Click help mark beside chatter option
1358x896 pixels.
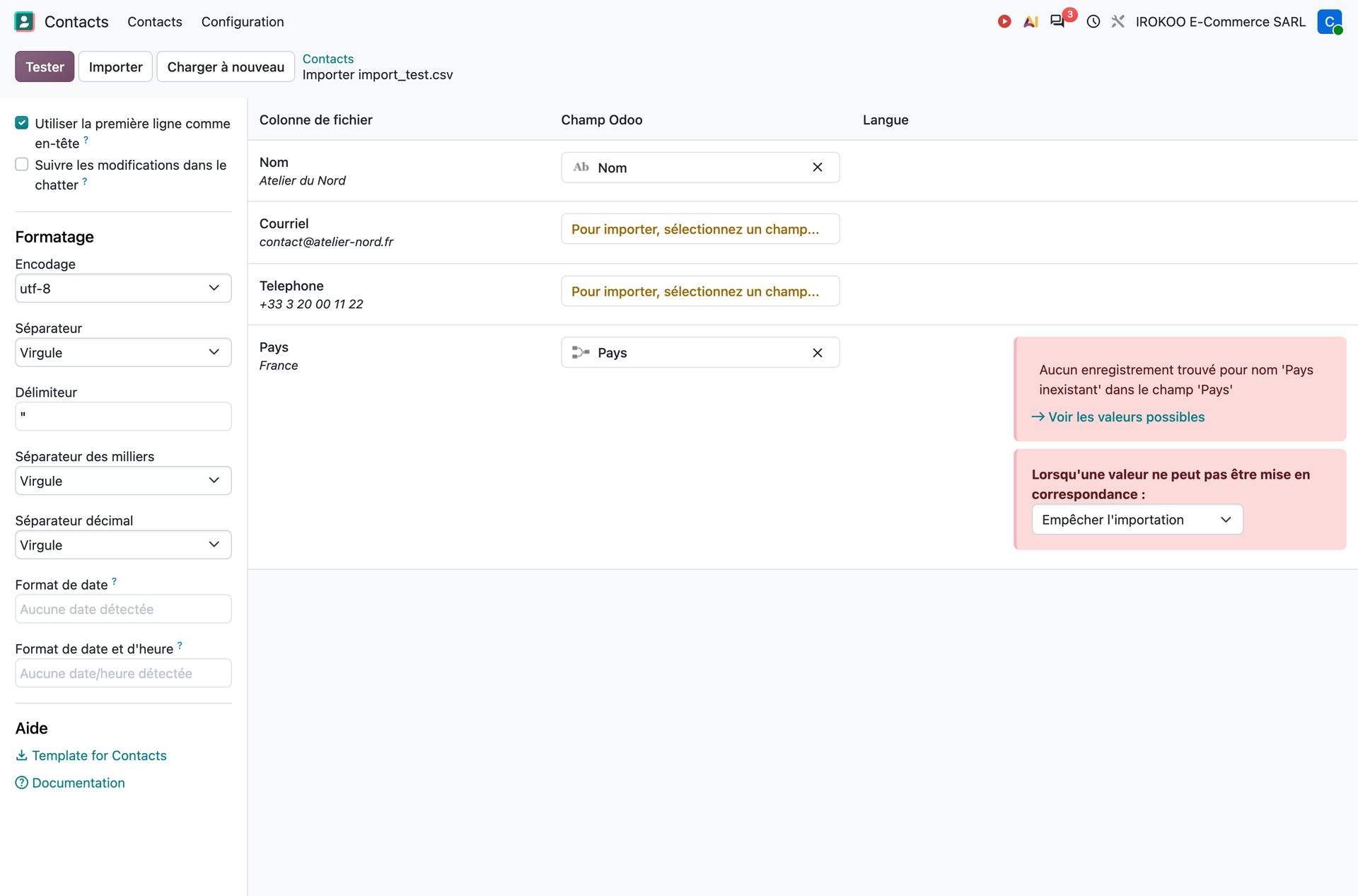85,182
